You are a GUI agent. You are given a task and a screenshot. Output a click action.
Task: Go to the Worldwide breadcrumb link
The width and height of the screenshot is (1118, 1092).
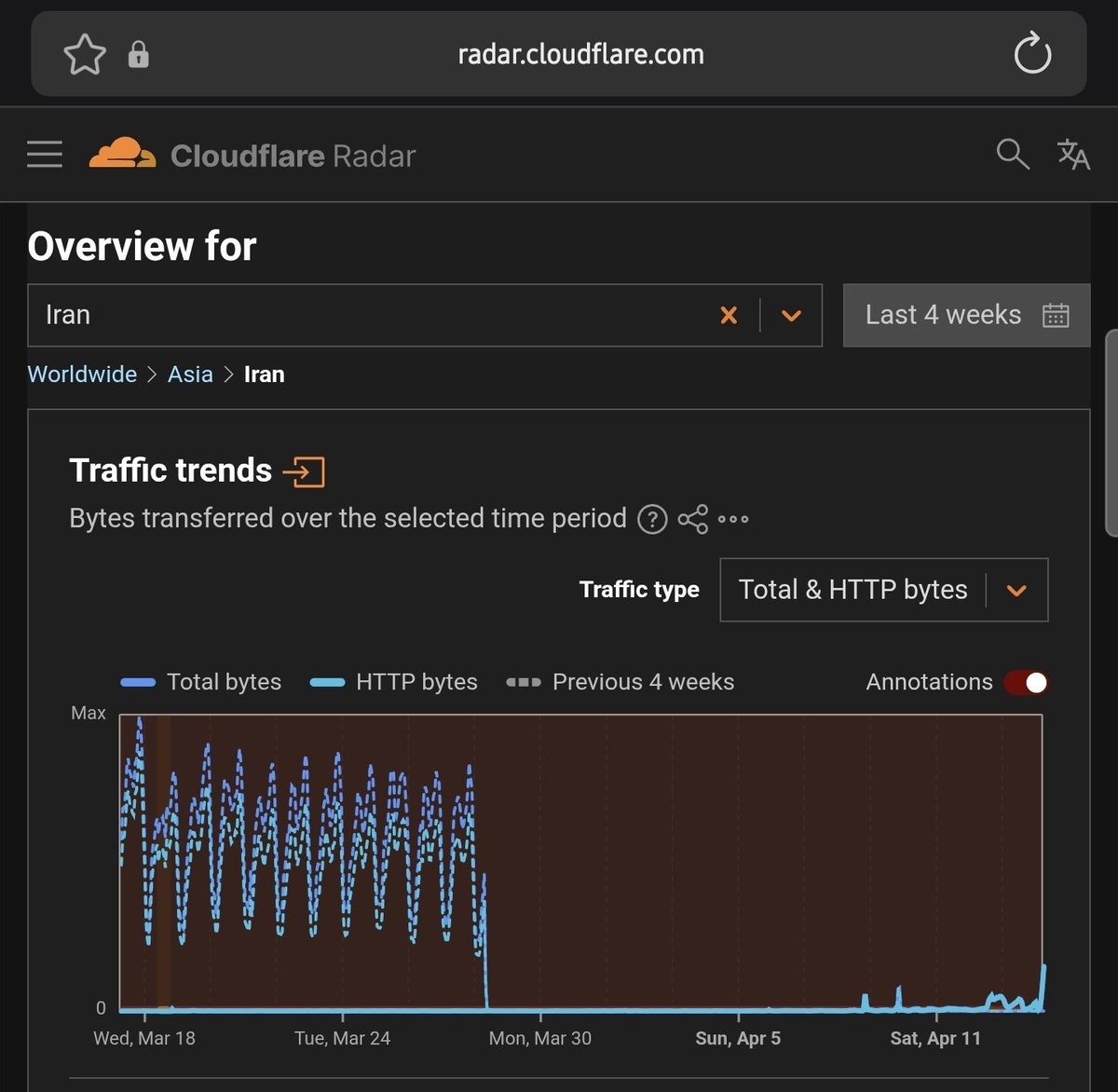[x=82, y=375]
